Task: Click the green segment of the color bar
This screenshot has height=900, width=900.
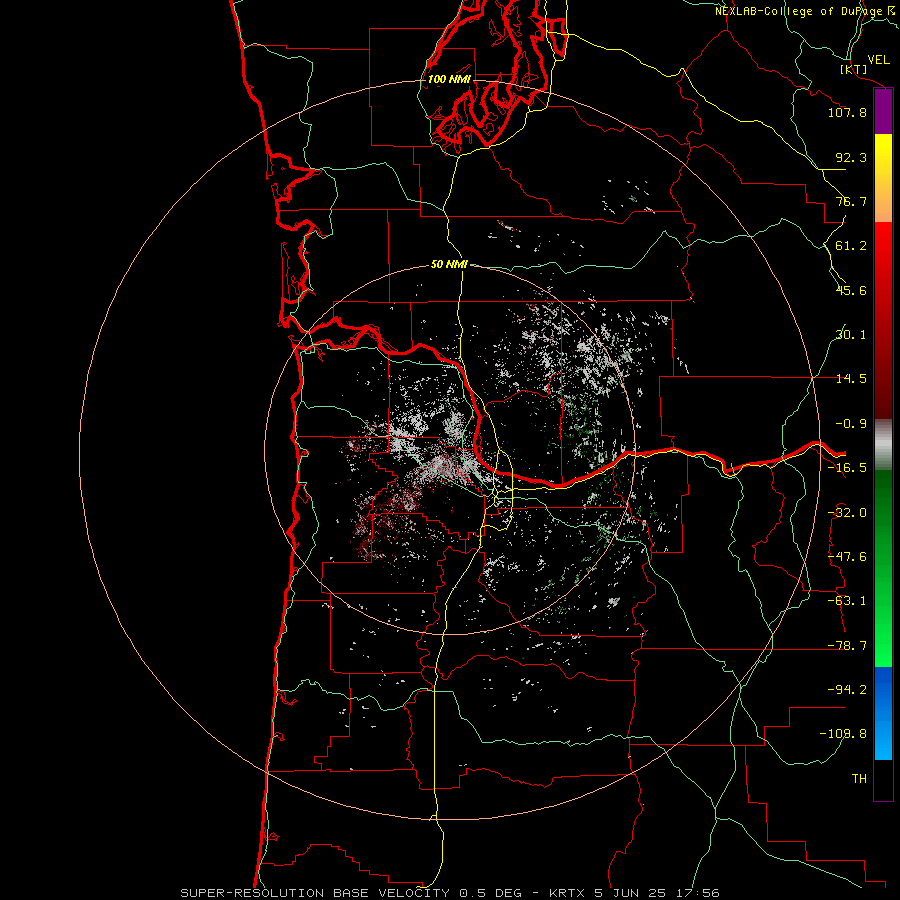Action: click(883, 568)
